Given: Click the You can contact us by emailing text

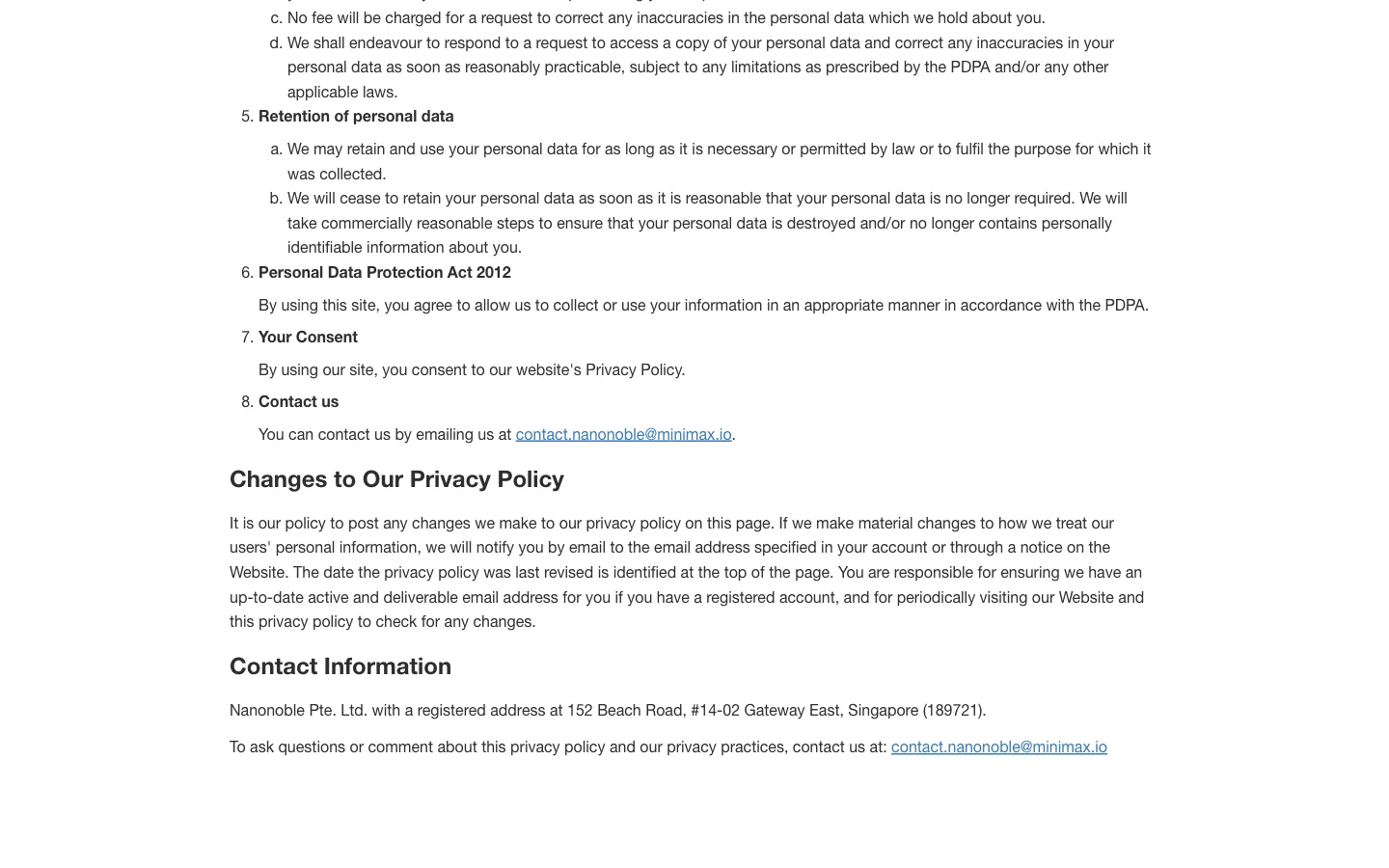Looking at the screenshot, I should coord(385,434).
